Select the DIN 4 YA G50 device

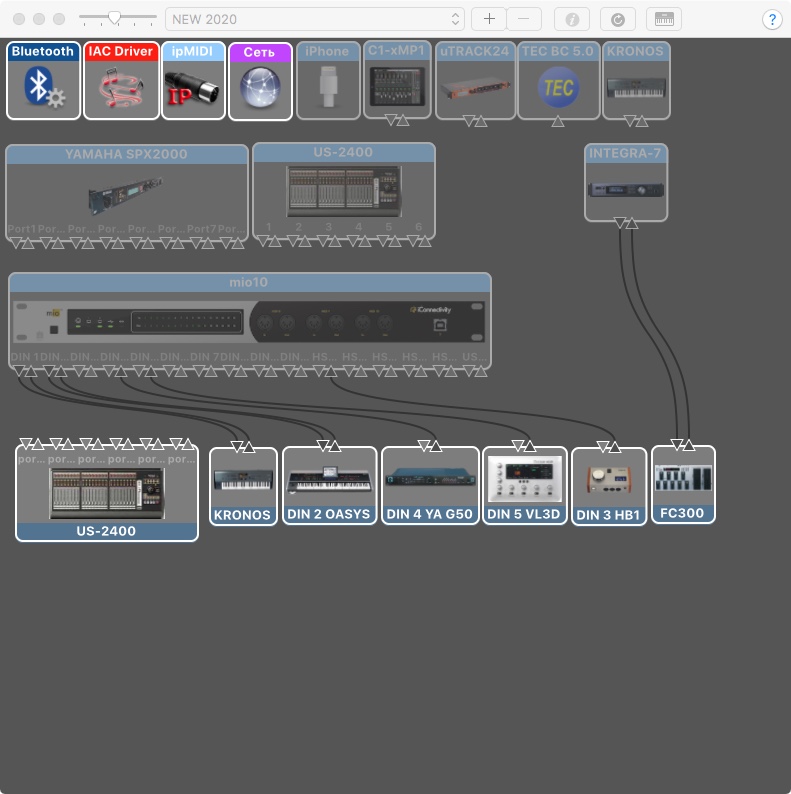pyautogui.click(x=430, y=486)
